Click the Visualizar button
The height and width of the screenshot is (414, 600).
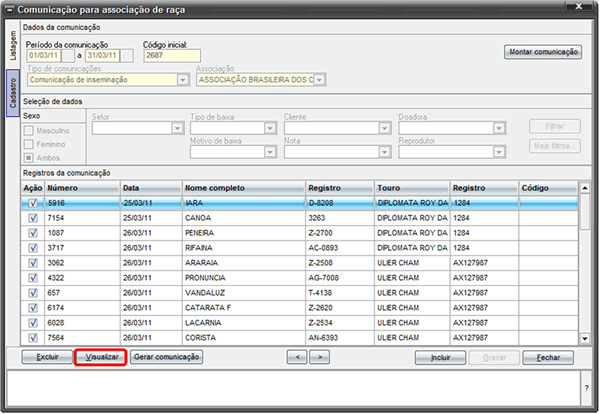tap(101, 357)
